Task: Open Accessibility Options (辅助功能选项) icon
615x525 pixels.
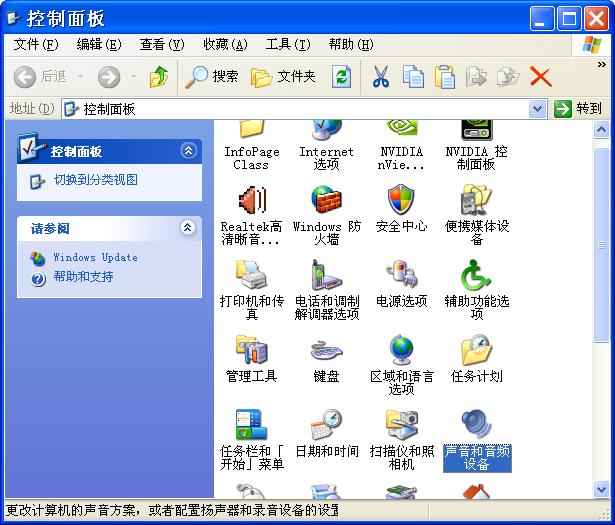Action: coord(476,275)
